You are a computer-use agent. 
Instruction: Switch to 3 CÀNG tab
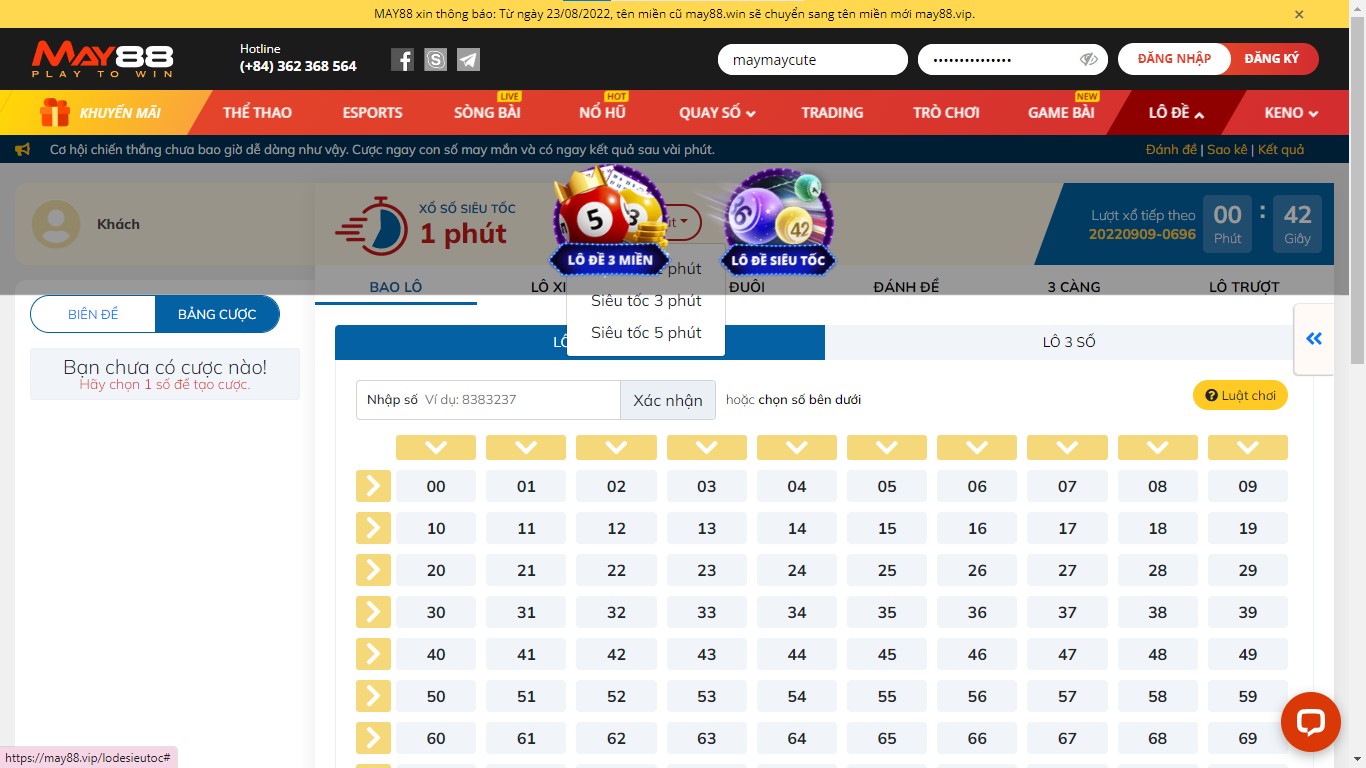pyautogui.click(x=1074, y=287)
